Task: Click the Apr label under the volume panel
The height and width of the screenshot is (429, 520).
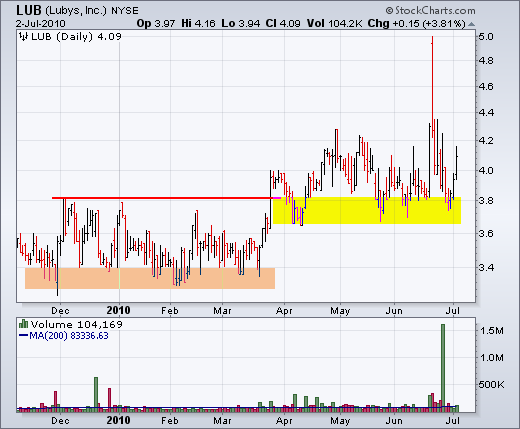Action: 284,421
